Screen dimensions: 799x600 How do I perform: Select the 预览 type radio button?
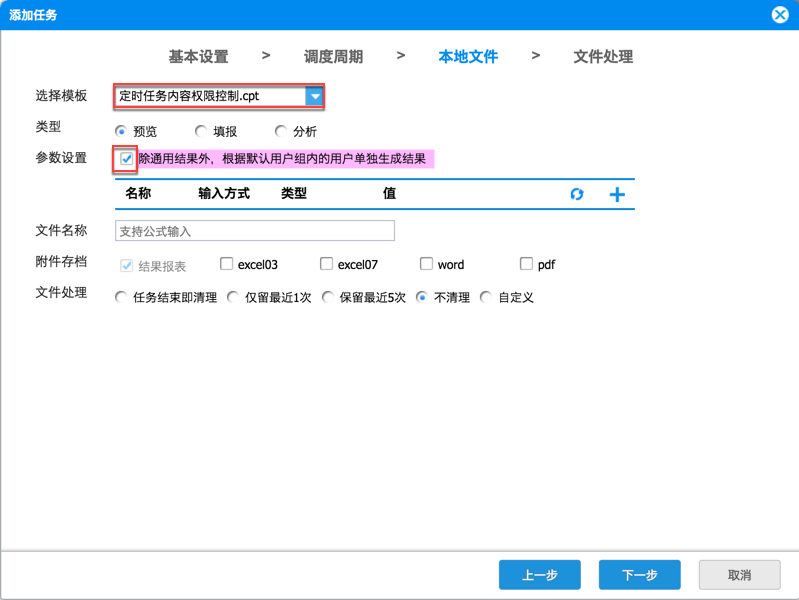121,132
